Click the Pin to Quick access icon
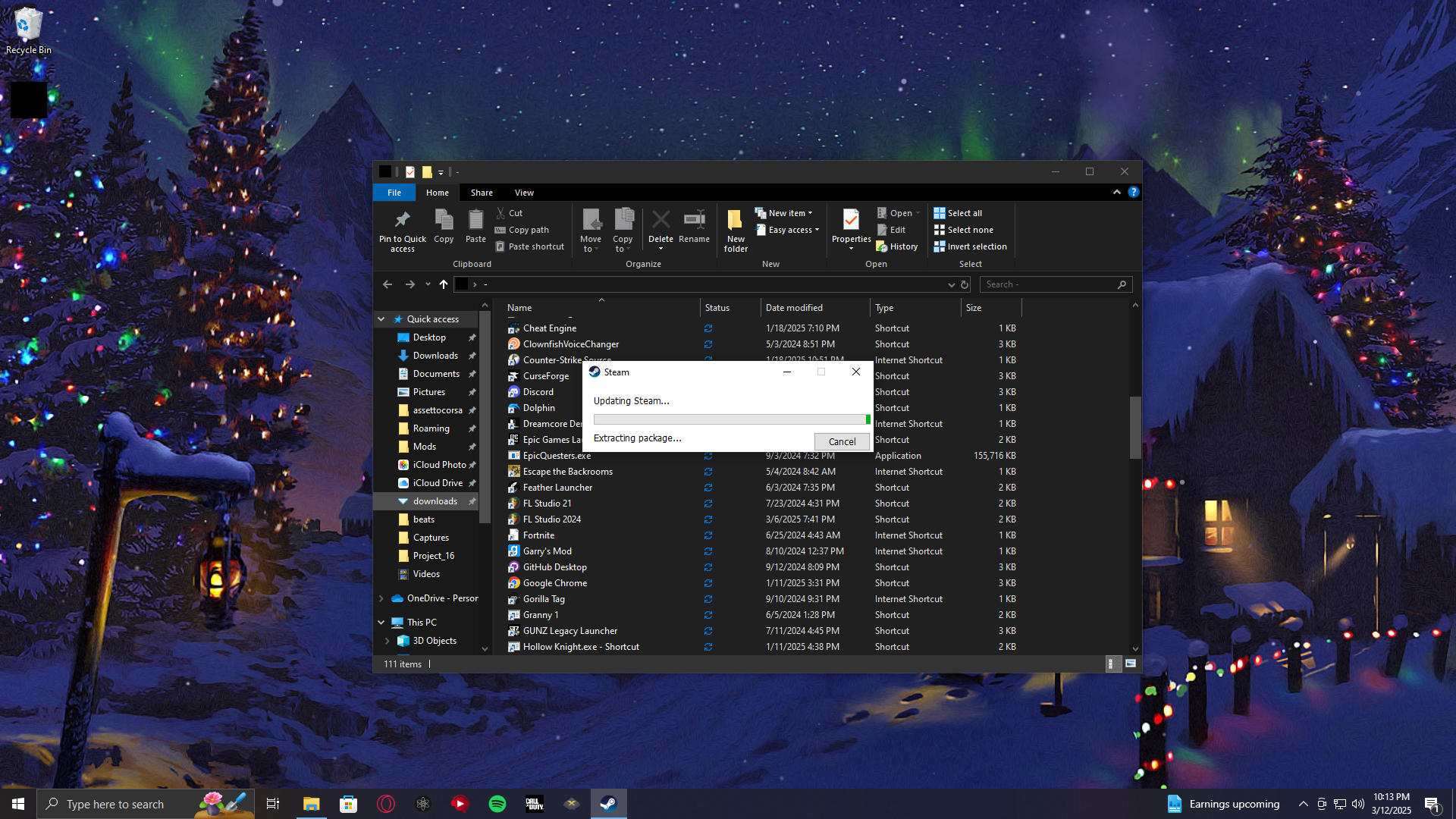Viewport: 1456px width, 819px height. tap(402, 221)
